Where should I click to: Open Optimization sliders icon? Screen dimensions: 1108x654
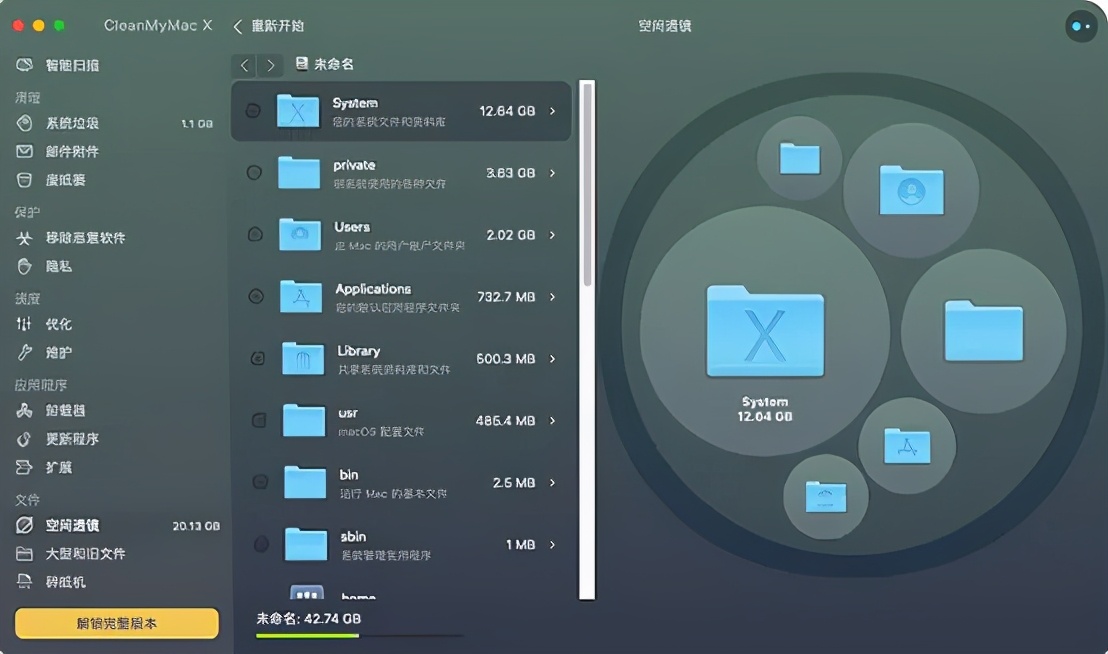pos(25,324)
